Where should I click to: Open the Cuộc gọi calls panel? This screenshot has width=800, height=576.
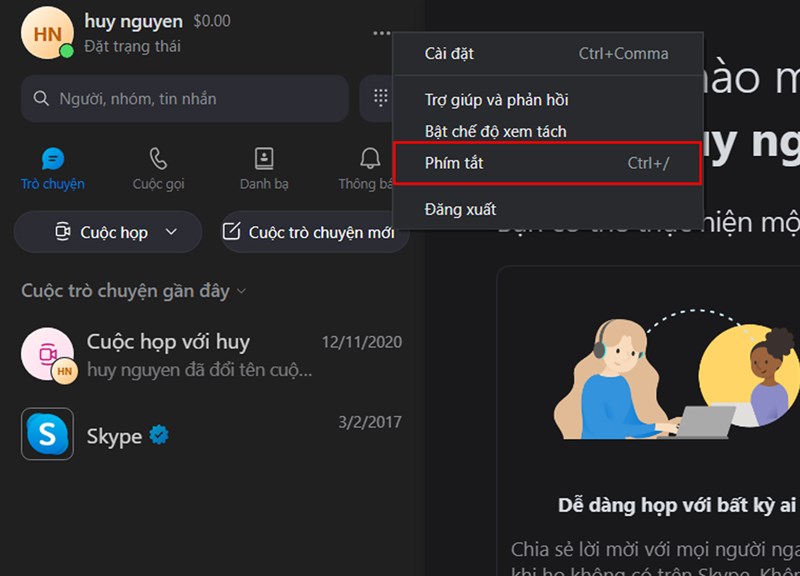pyautogui.click(x=157, y=158)
